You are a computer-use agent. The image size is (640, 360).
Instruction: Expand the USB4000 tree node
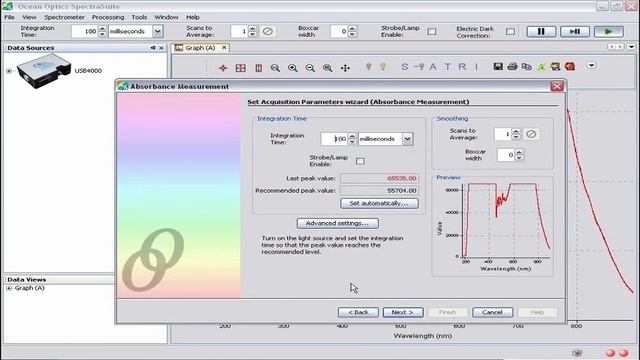(9, 71)
